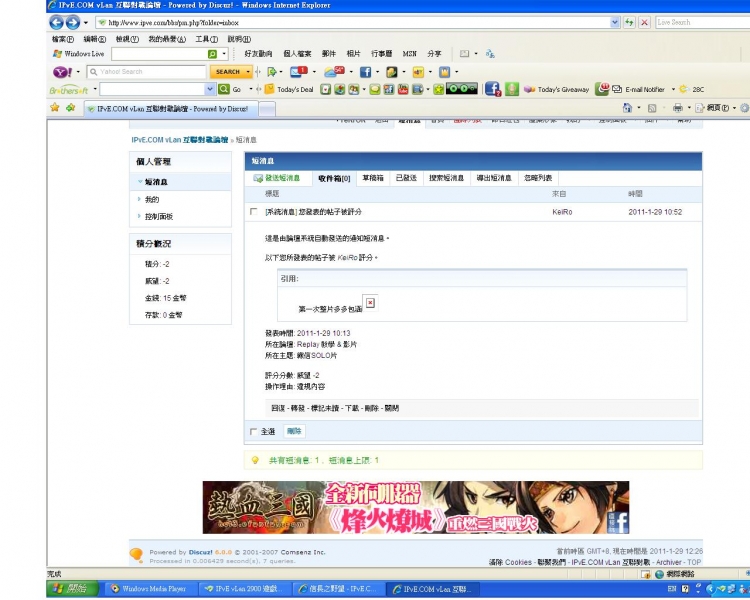
Task: Switch to the 草稿箱 drafts tab
Action: point(371,177)
